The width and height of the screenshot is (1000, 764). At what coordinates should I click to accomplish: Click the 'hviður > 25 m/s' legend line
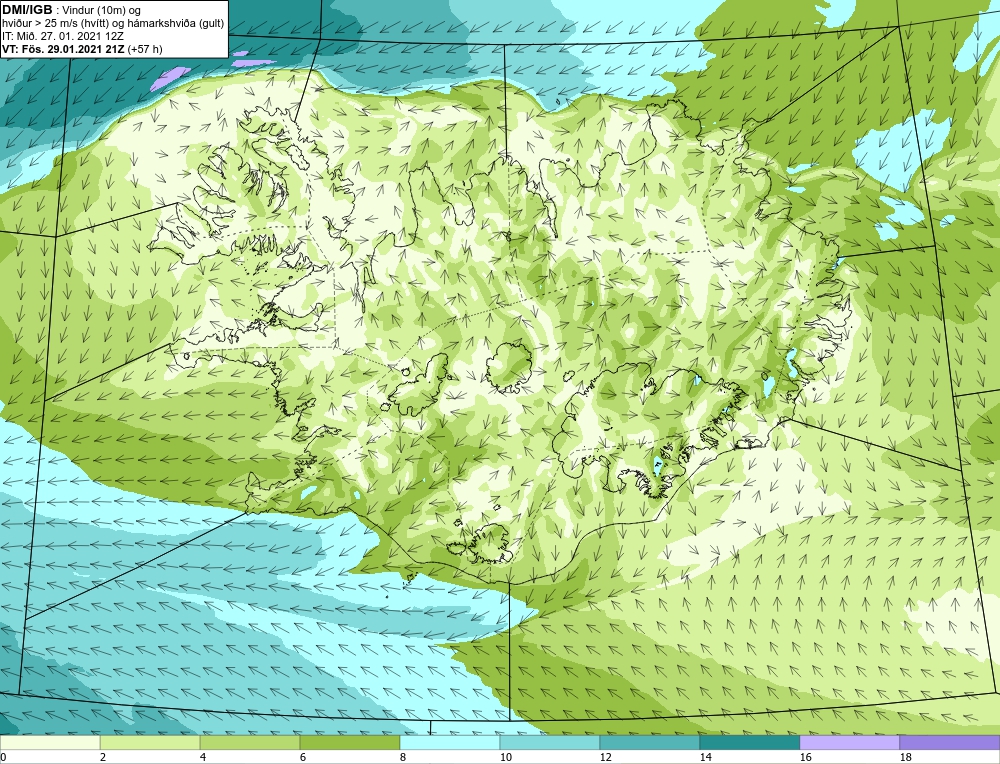(113, 24)
